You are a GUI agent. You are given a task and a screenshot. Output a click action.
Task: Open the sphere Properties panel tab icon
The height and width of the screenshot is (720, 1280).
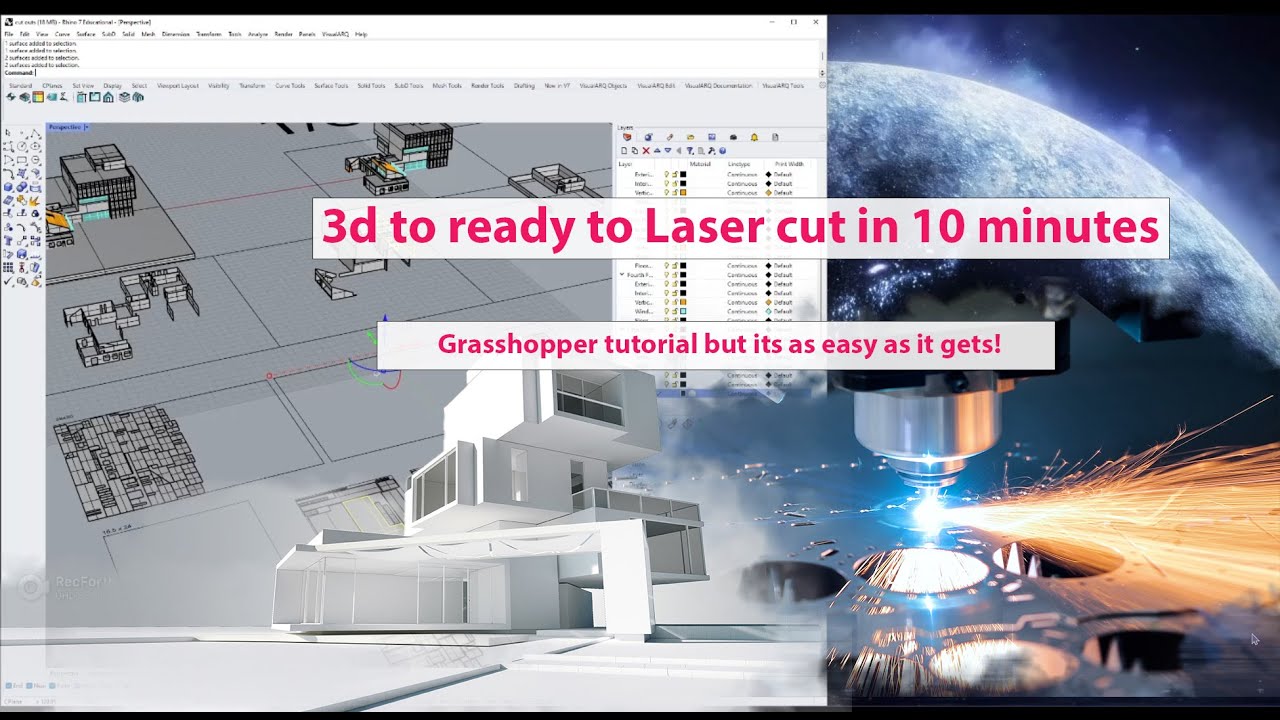(x=648, y=137)
